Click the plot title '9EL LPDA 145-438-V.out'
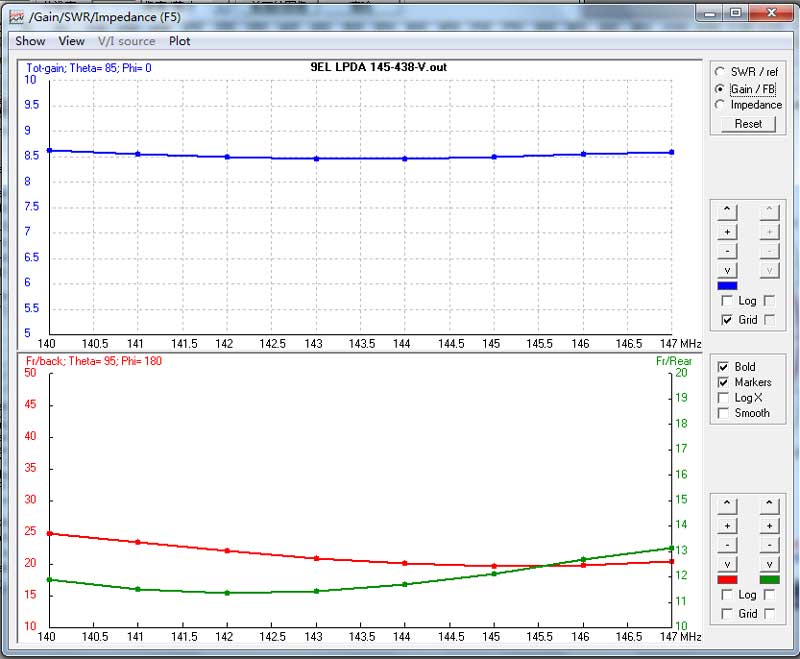 (x=379, y=67)
